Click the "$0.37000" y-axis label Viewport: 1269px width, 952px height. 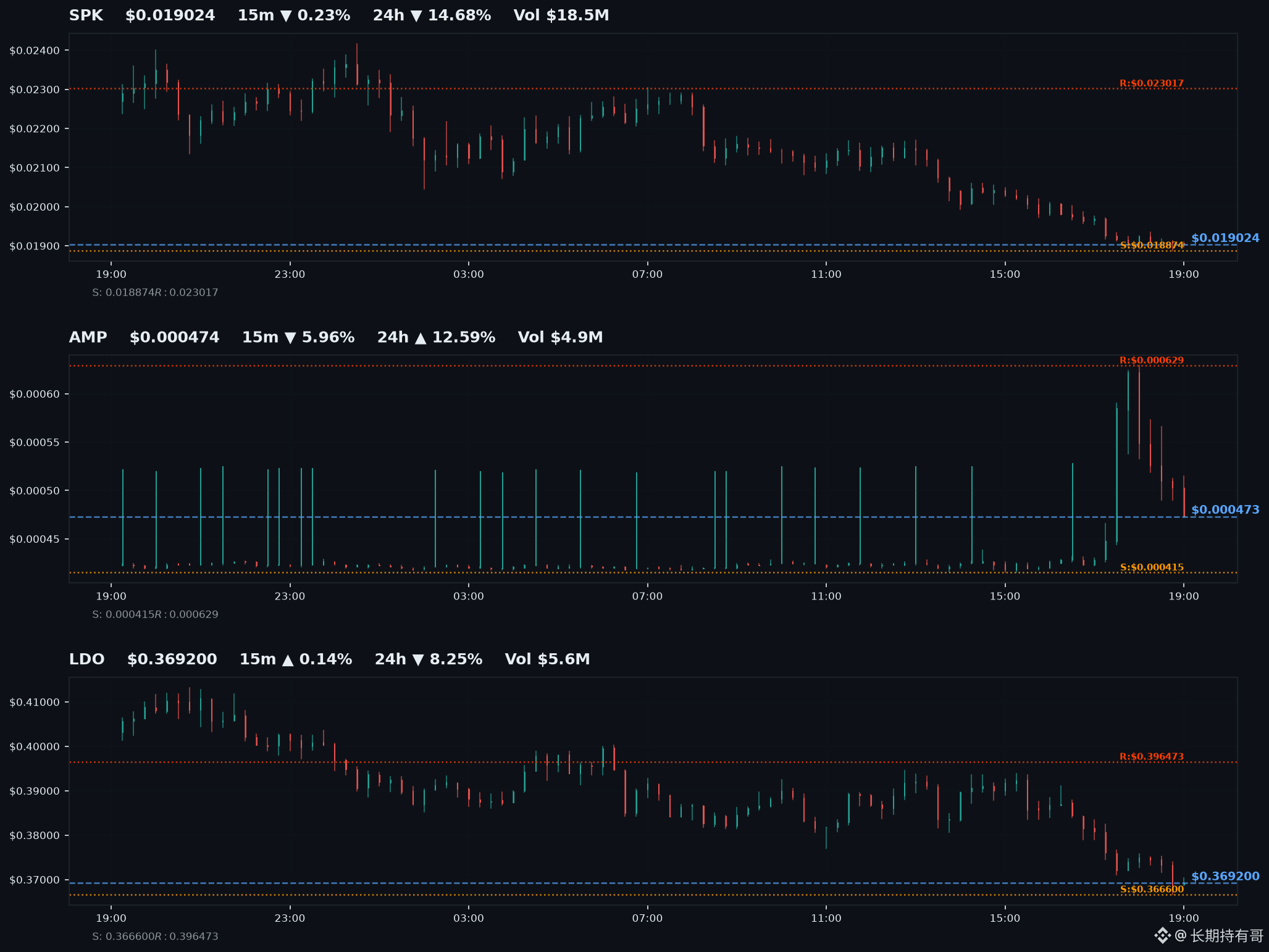coord(35,880)
